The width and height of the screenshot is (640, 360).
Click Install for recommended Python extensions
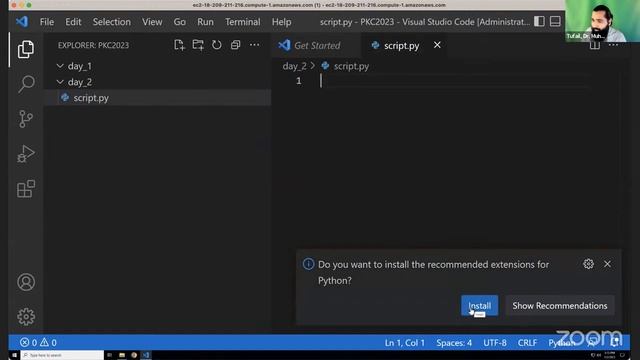coord(480,306)
